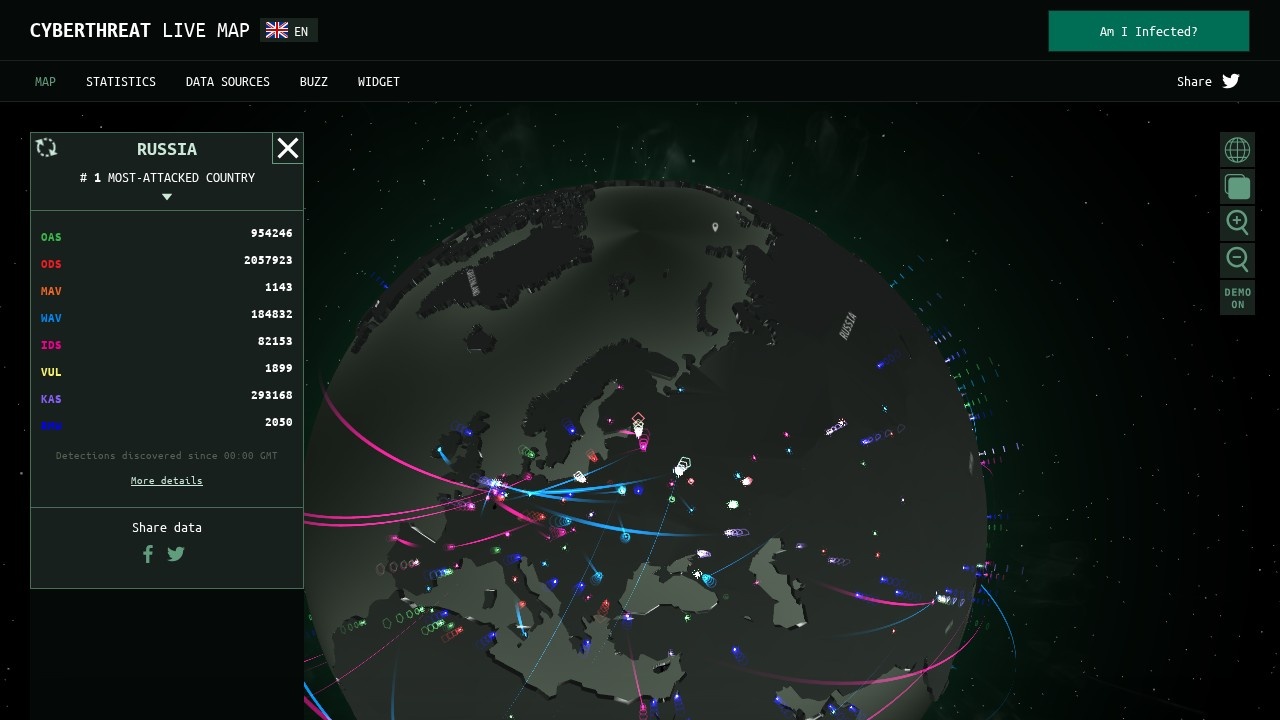
Task: Toggle the map color theme icon
Action: point(1237,187)
